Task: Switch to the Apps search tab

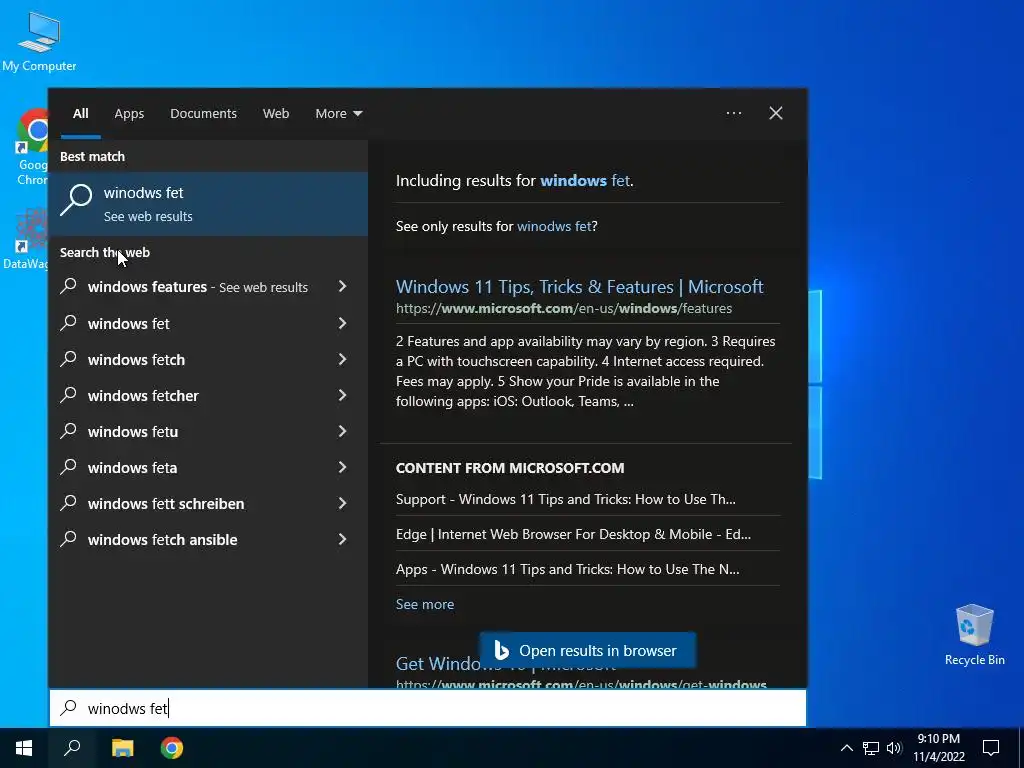Action: [129, 114]
